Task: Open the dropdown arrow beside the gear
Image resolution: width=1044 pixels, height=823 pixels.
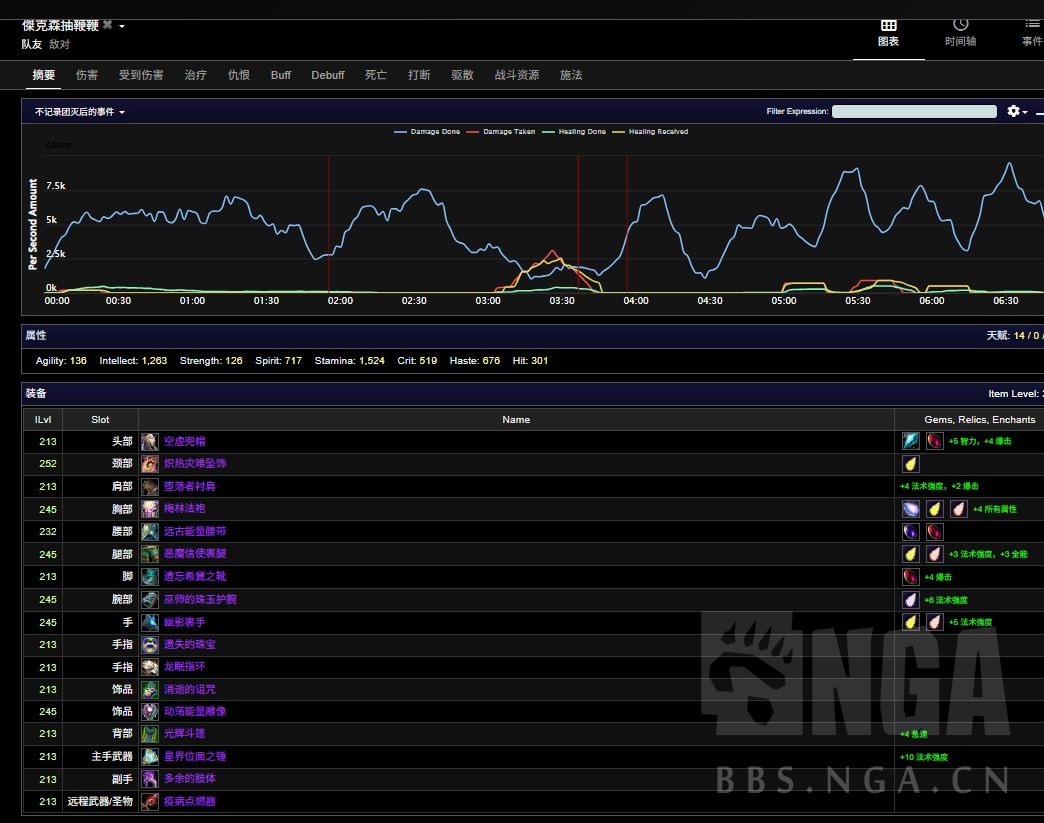Action: point(1025,113)
